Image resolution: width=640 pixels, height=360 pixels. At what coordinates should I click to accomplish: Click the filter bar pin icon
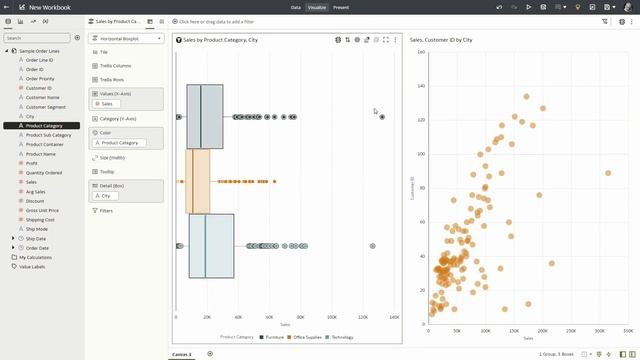tap(605, 22)
